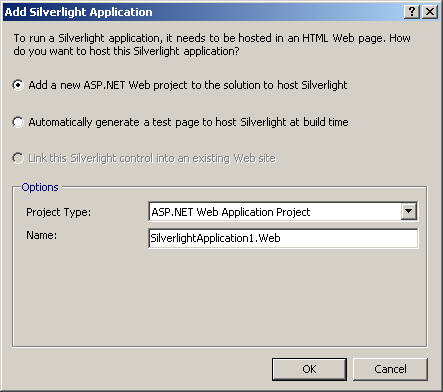Open the Project Type dropdown arrow
443x392 pixels.
(409, 212)
